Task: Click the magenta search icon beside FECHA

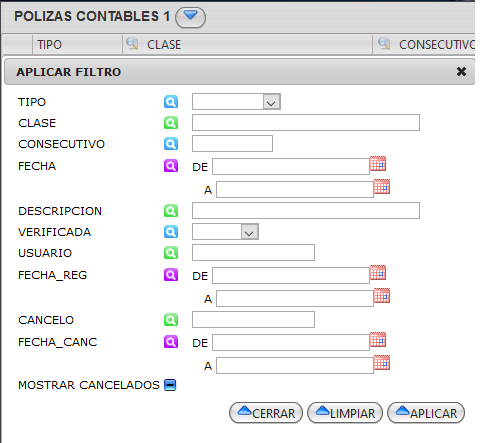Action: tap(171, 166)
